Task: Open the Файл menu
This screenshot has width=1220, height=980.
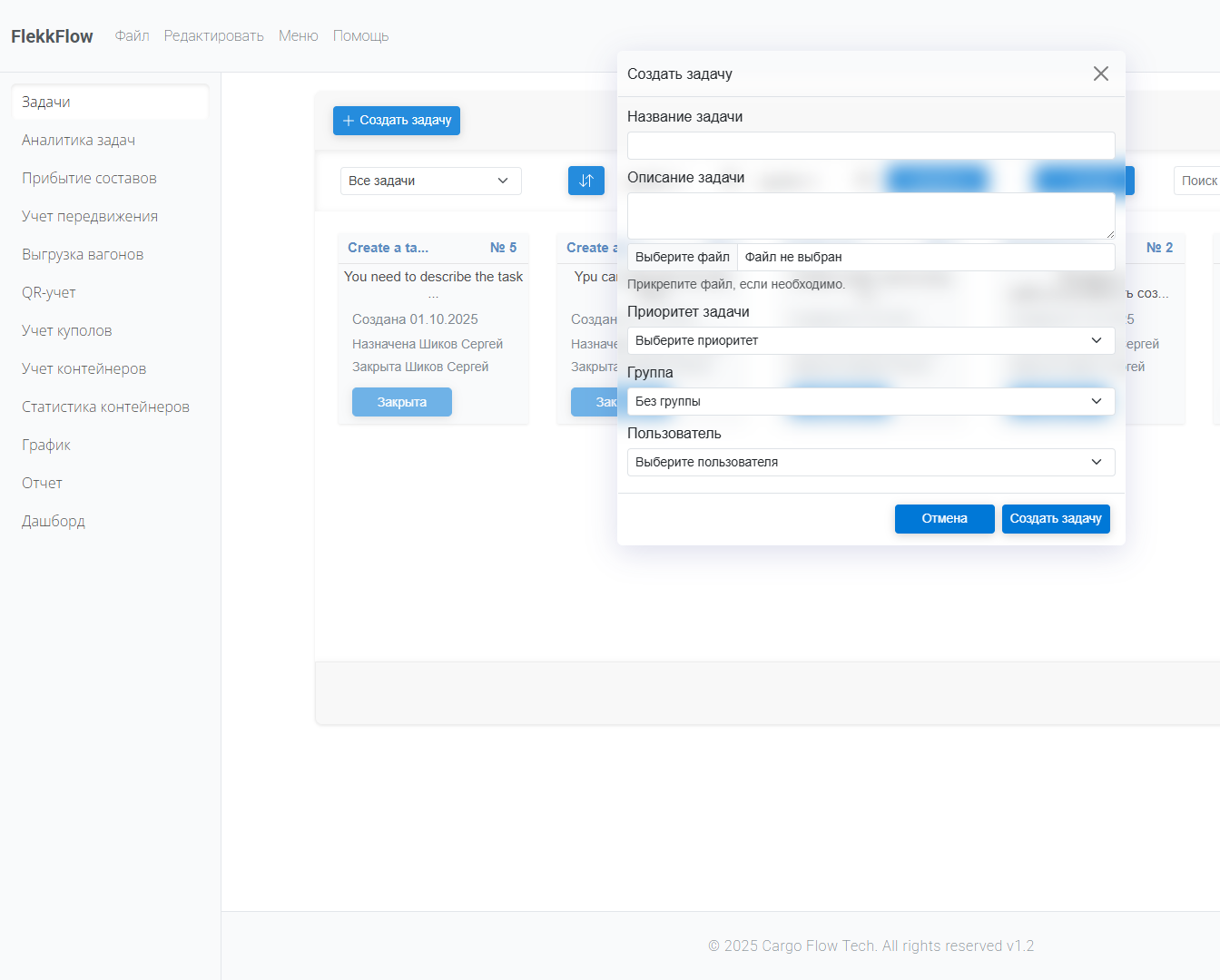Action: coord(132,36)
